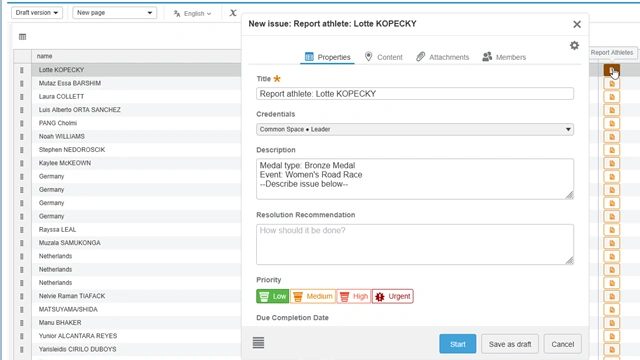
Task: Click the highlighted report icon for Lotte KOPECKY
Action: [x=611, y=70]
